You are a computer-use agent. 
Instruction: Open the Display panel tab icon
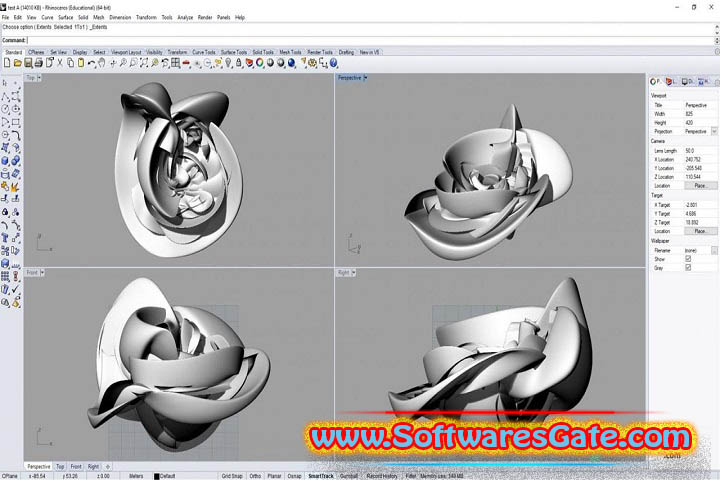pyautogui.click(x=687, y=82)
